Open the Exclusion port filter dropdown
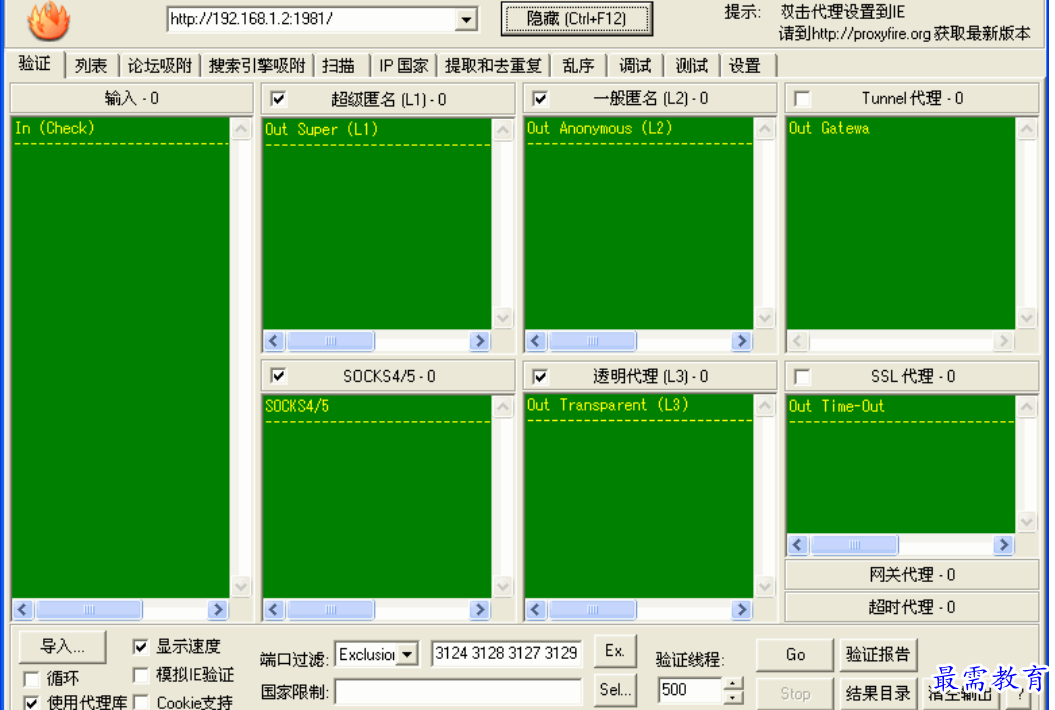 point(407,654)
